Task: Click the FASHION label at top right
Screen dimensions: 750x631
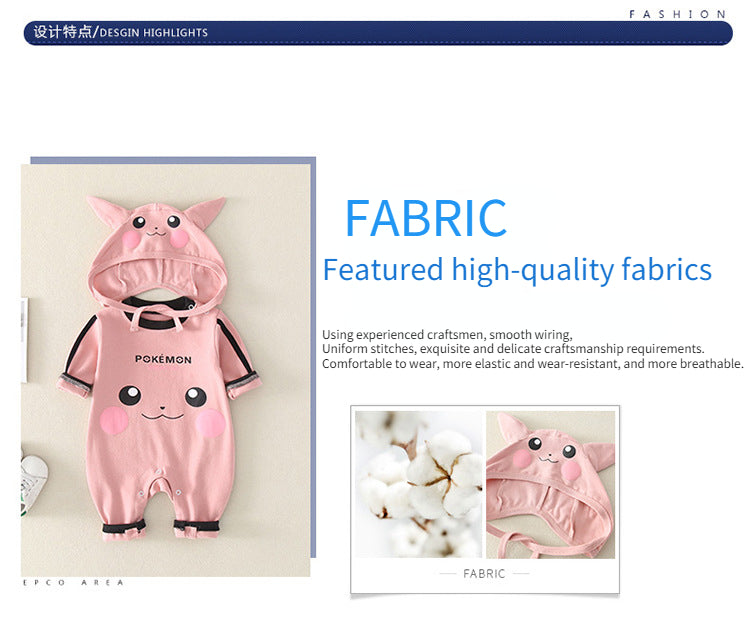Action: pos(677,14)
